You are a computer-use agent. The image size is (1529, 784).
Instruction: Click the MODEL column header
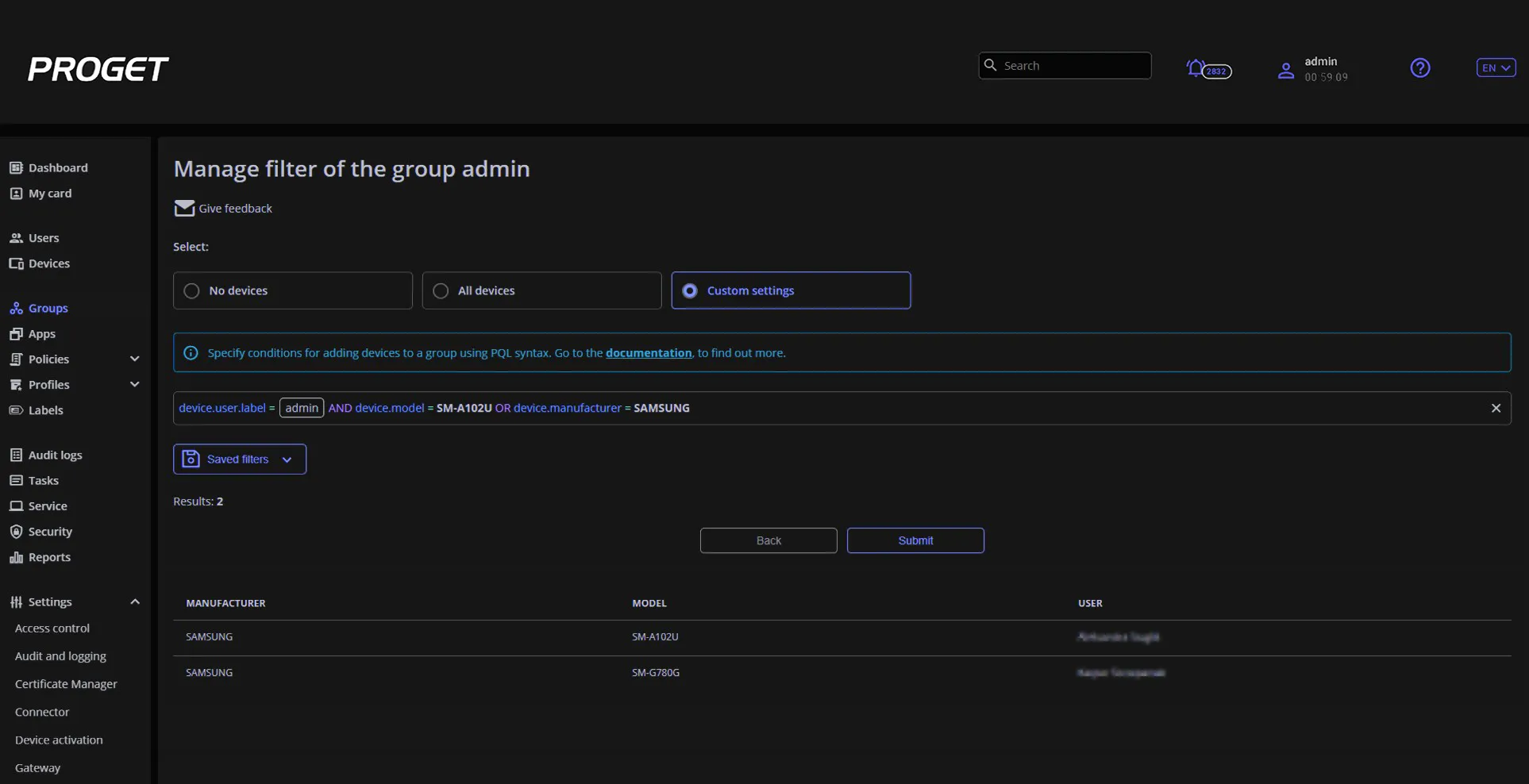pyautogui.click(x=649, y=603)
